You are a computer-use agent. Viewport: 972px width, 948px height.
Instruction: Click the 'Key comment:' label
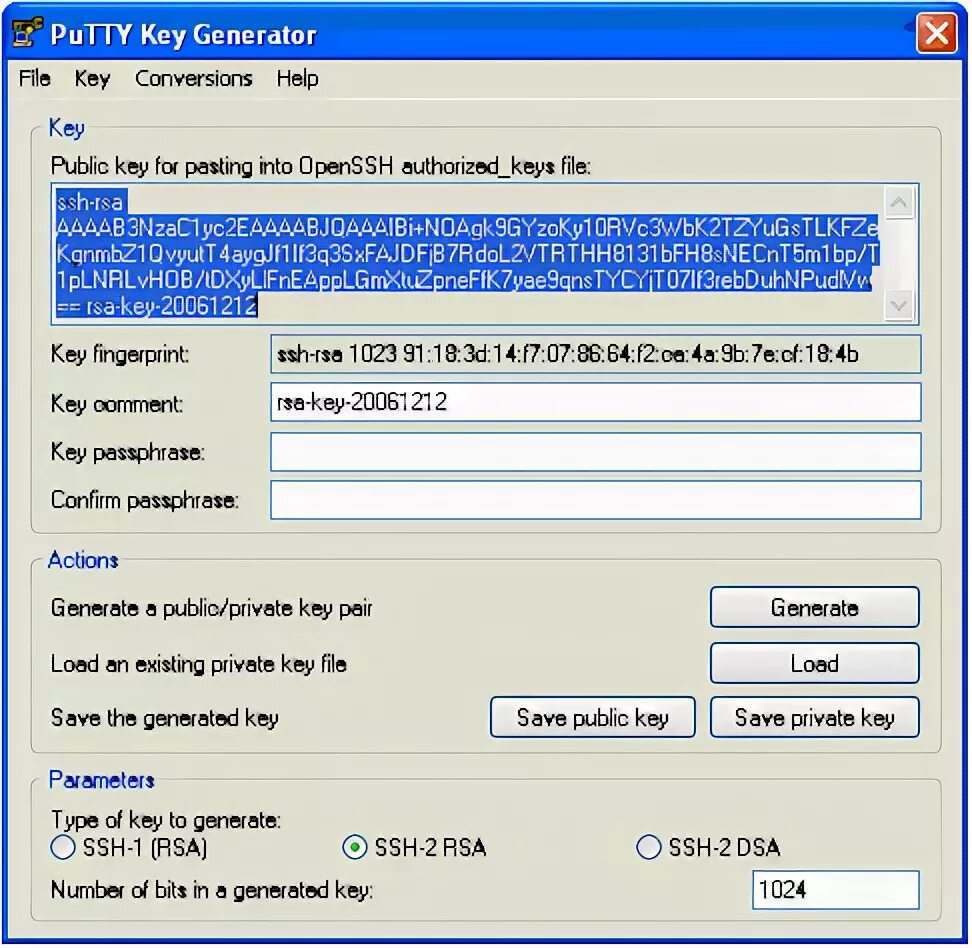(117, 404)
